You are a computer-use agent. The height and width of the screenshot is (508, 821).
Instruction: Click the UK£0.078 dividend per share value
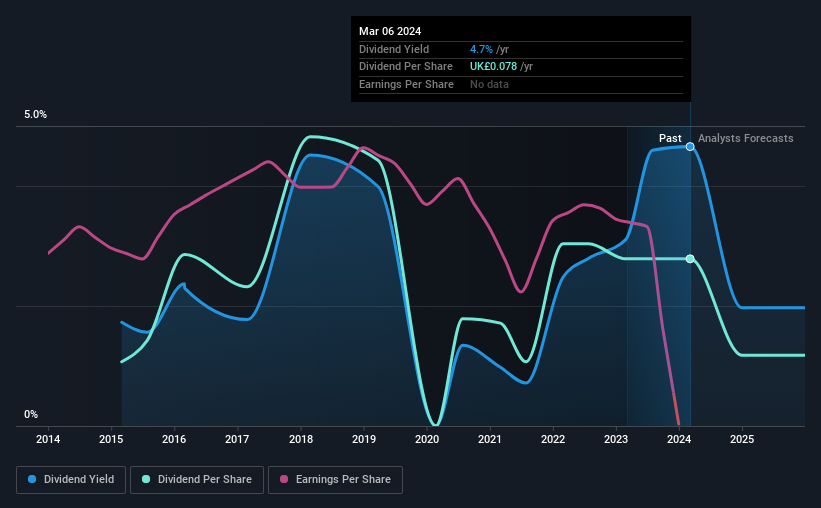point(493,67)
